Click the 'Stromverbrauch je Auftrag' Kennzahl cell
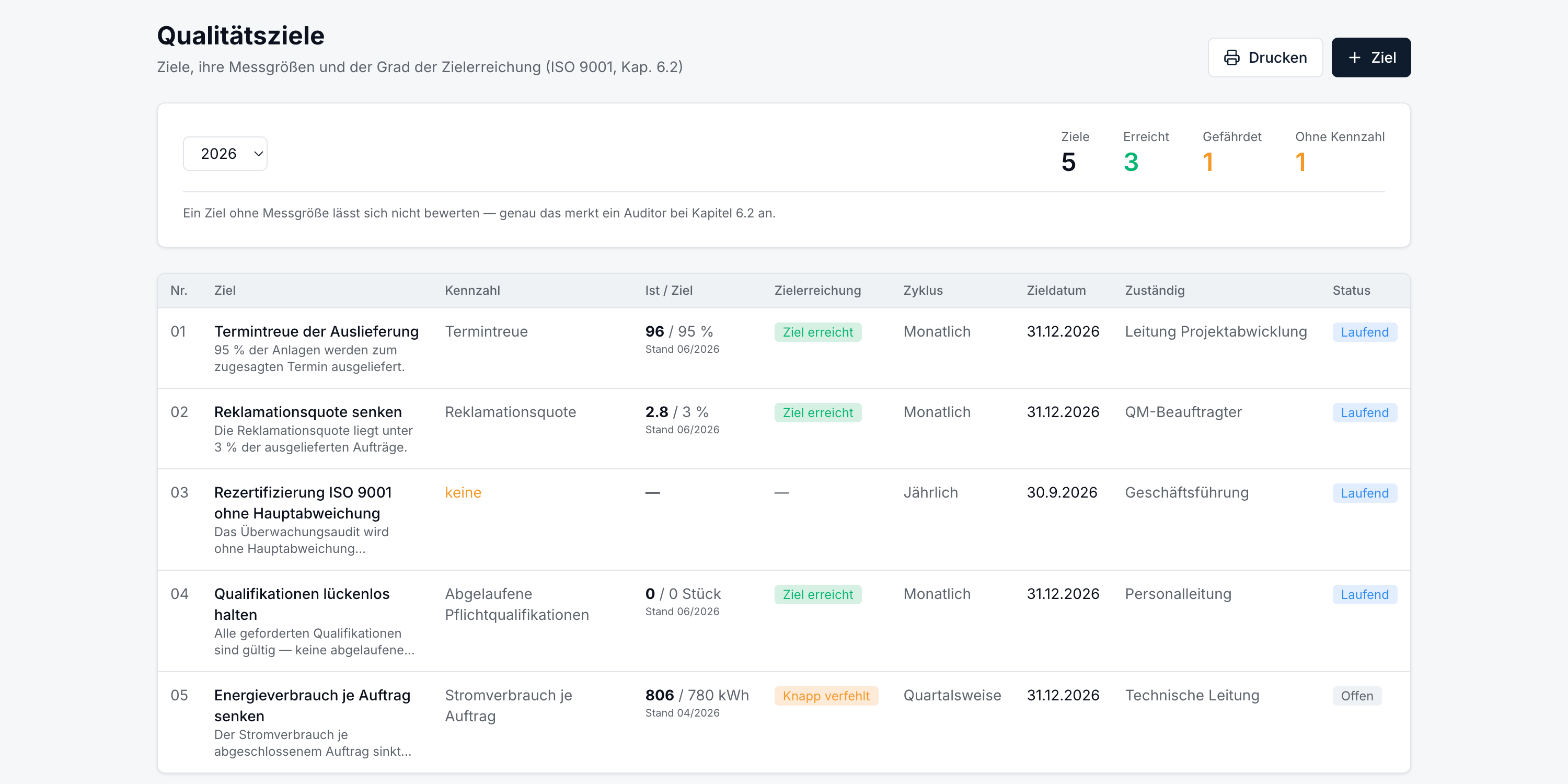Image resolution: width=1568 pixels, height=784 pixels. coord(509,705)
